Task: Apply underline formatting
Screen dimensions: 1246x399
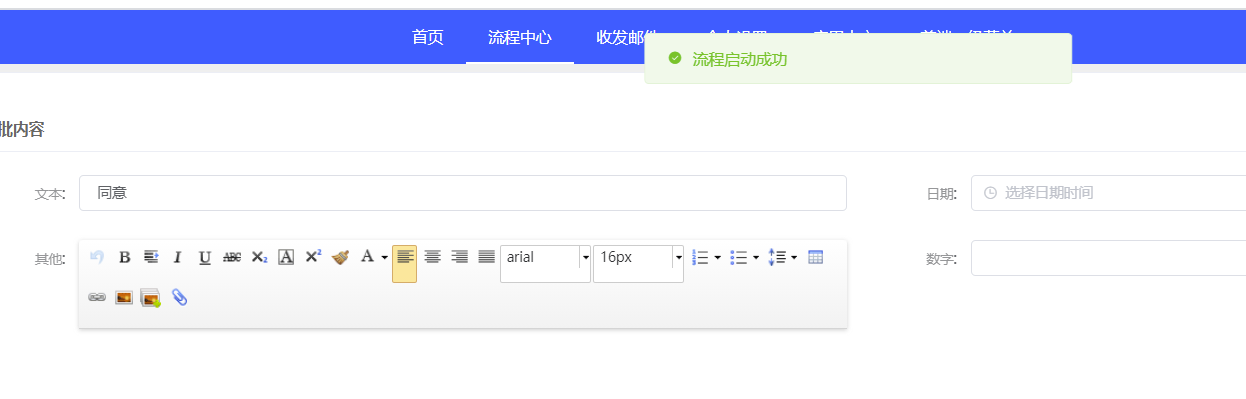Action: (205, 257)
